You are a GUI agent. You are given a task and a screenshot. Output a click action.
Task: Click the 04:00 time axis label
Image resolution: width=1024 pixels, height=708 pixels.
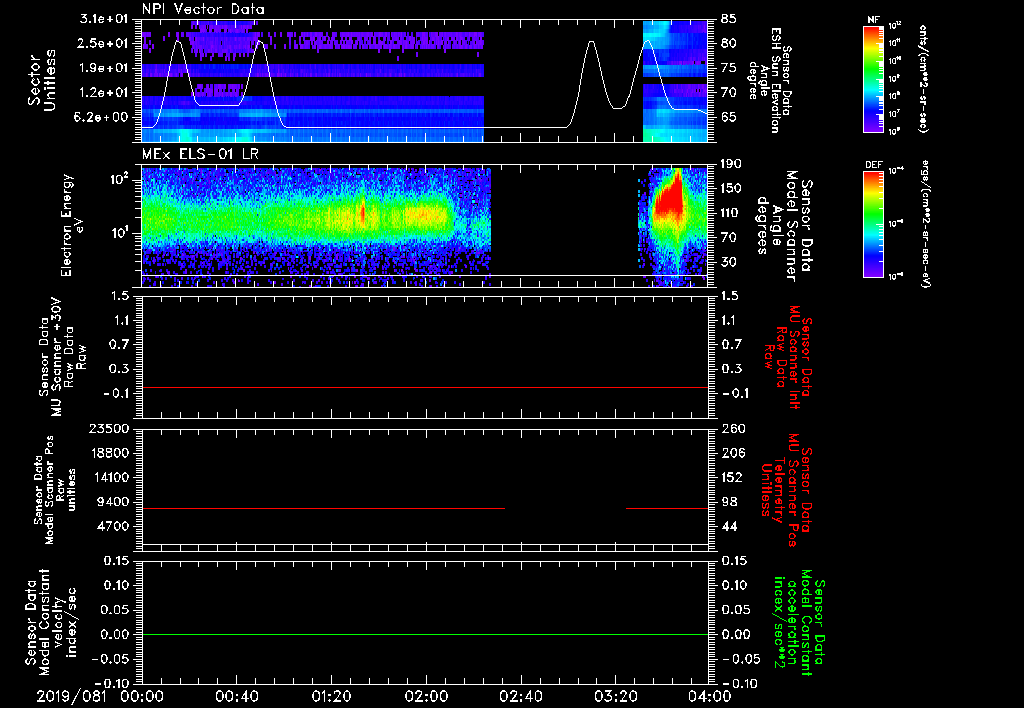(x=709, y=696)
